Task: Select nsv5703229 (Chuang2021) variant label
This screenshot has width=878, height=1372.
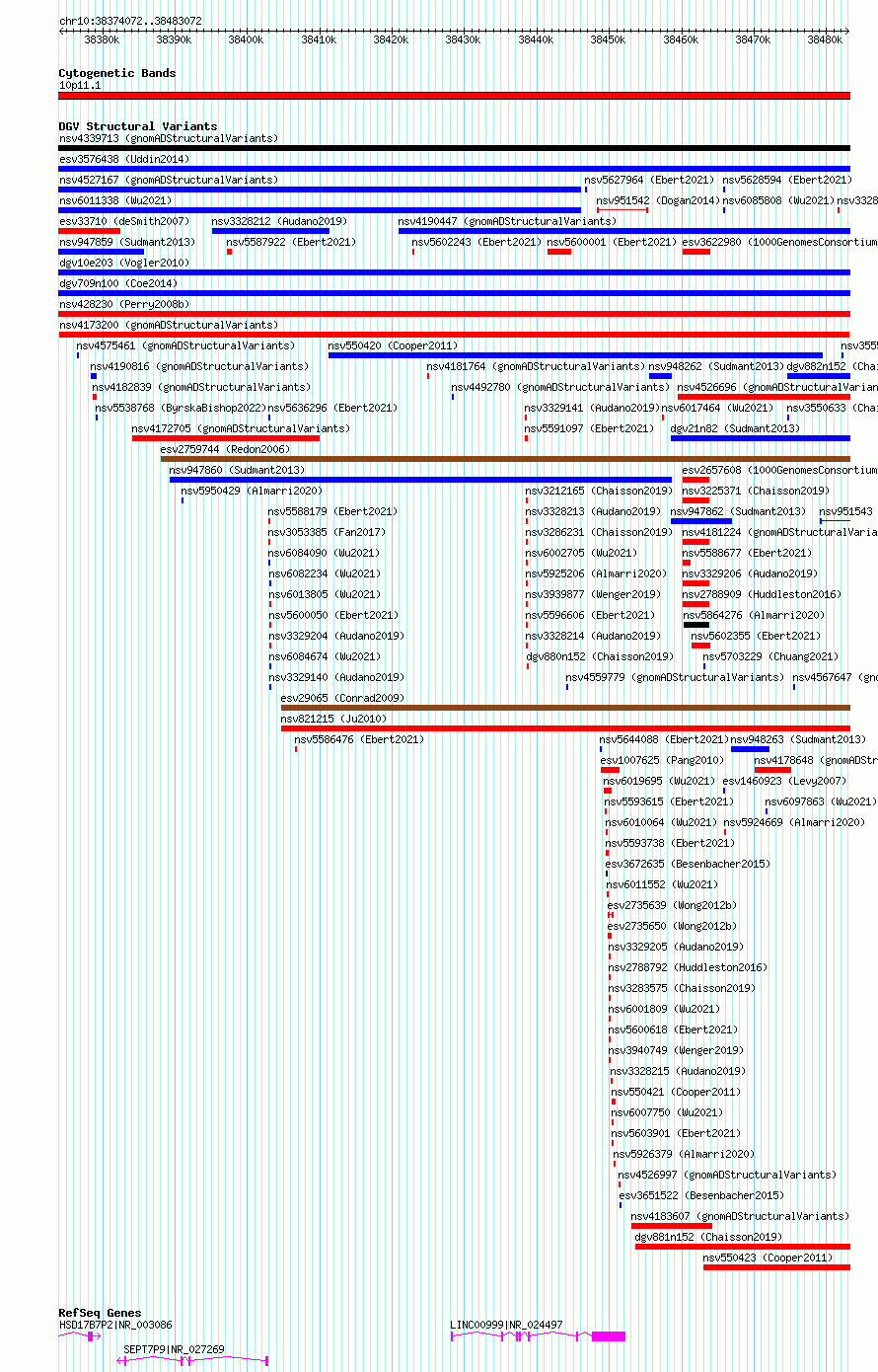Action: (771, 656)
